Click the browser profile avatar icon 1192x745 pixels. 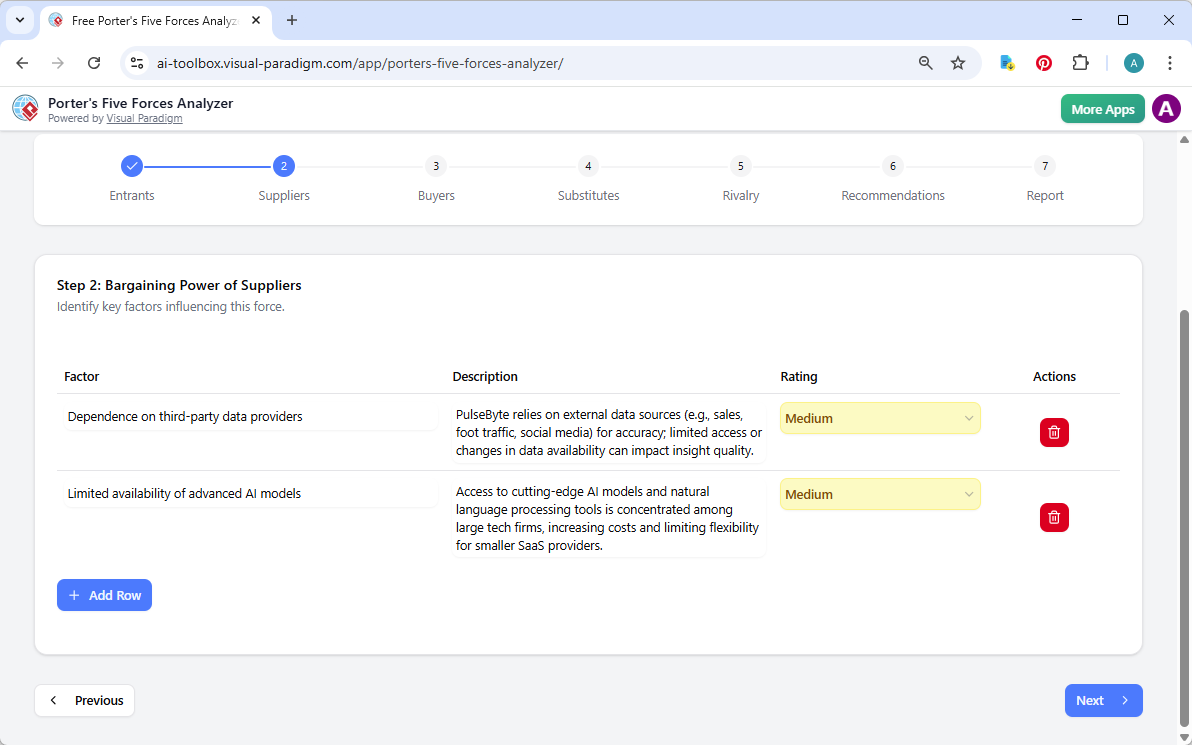pyautogui.click(x=1133, y=62)
